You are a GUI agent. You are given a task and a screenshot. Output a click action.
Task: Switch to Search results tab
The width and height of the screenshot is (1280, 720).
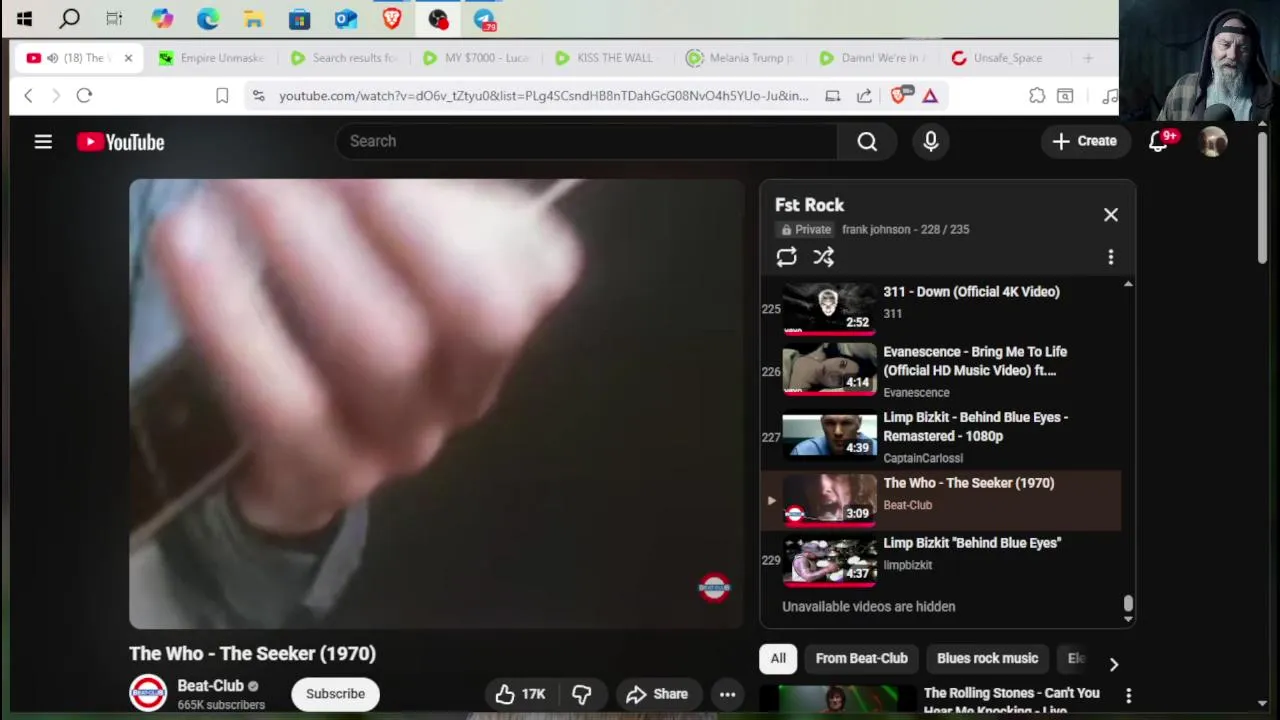344,58
